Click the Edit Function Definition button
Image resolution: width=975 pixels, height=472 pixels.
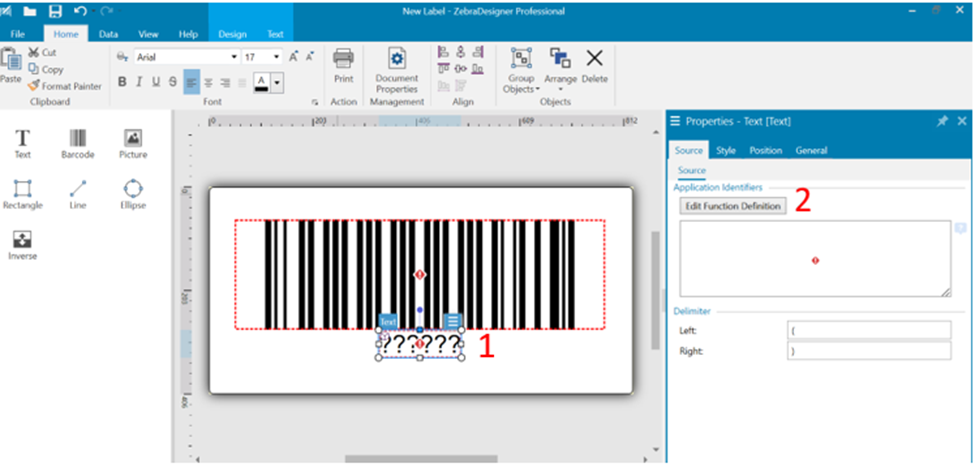pyautogui.click(x=733, y=205)
